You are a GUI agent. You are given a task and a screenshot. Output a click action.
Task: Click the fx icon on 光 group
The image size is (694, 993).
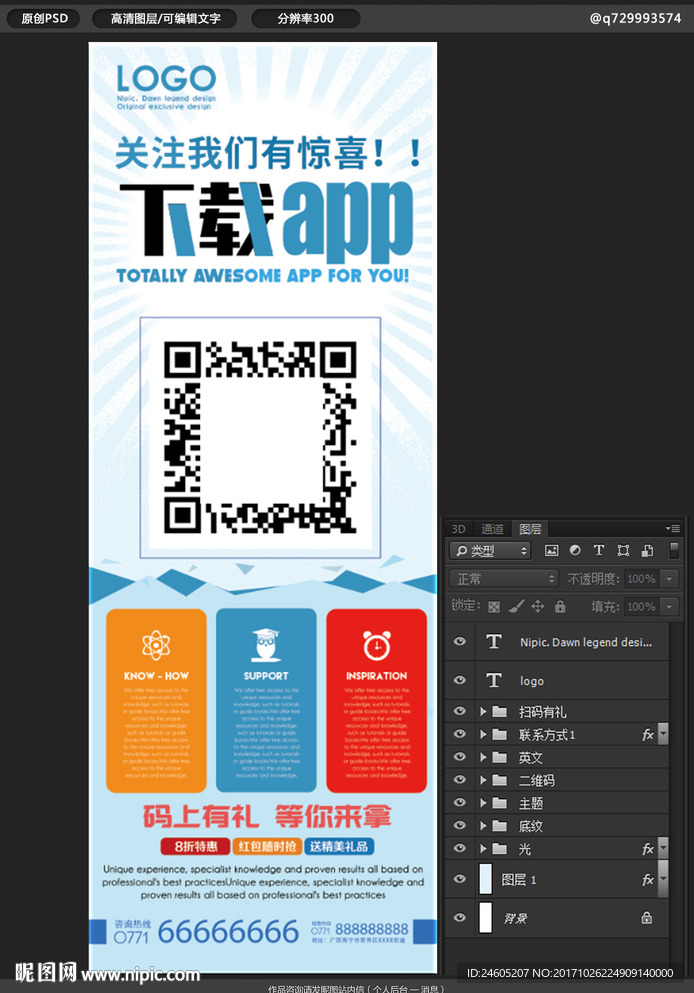pyautogui.click(x=647, y=849)
